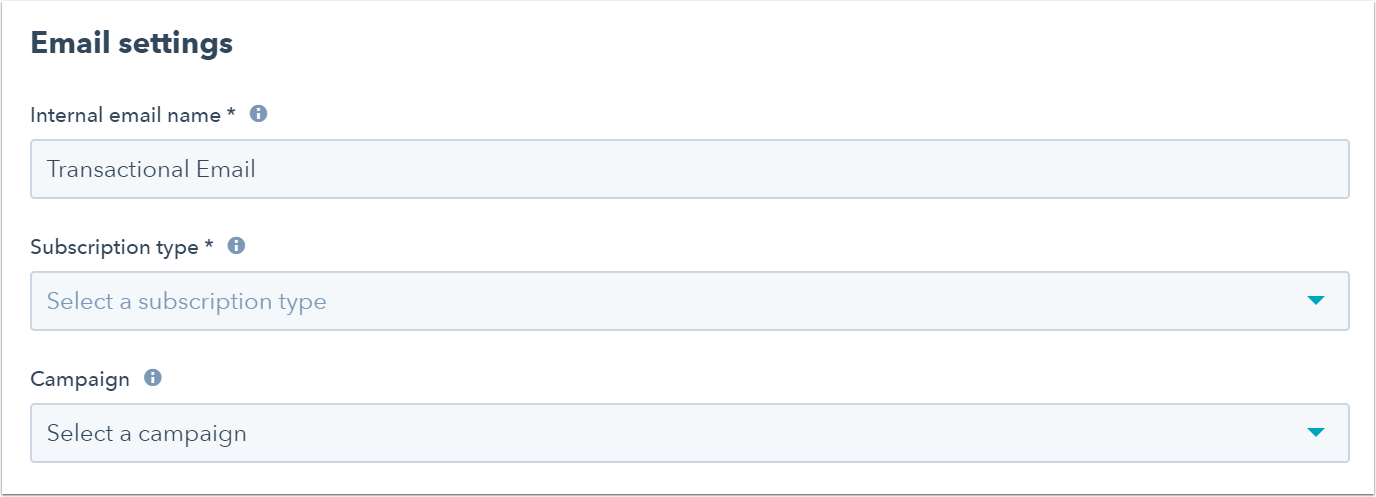1376x497 pixels.
Task: Click placeholder text 'Select a subscription type'
Action: [187, 301]
